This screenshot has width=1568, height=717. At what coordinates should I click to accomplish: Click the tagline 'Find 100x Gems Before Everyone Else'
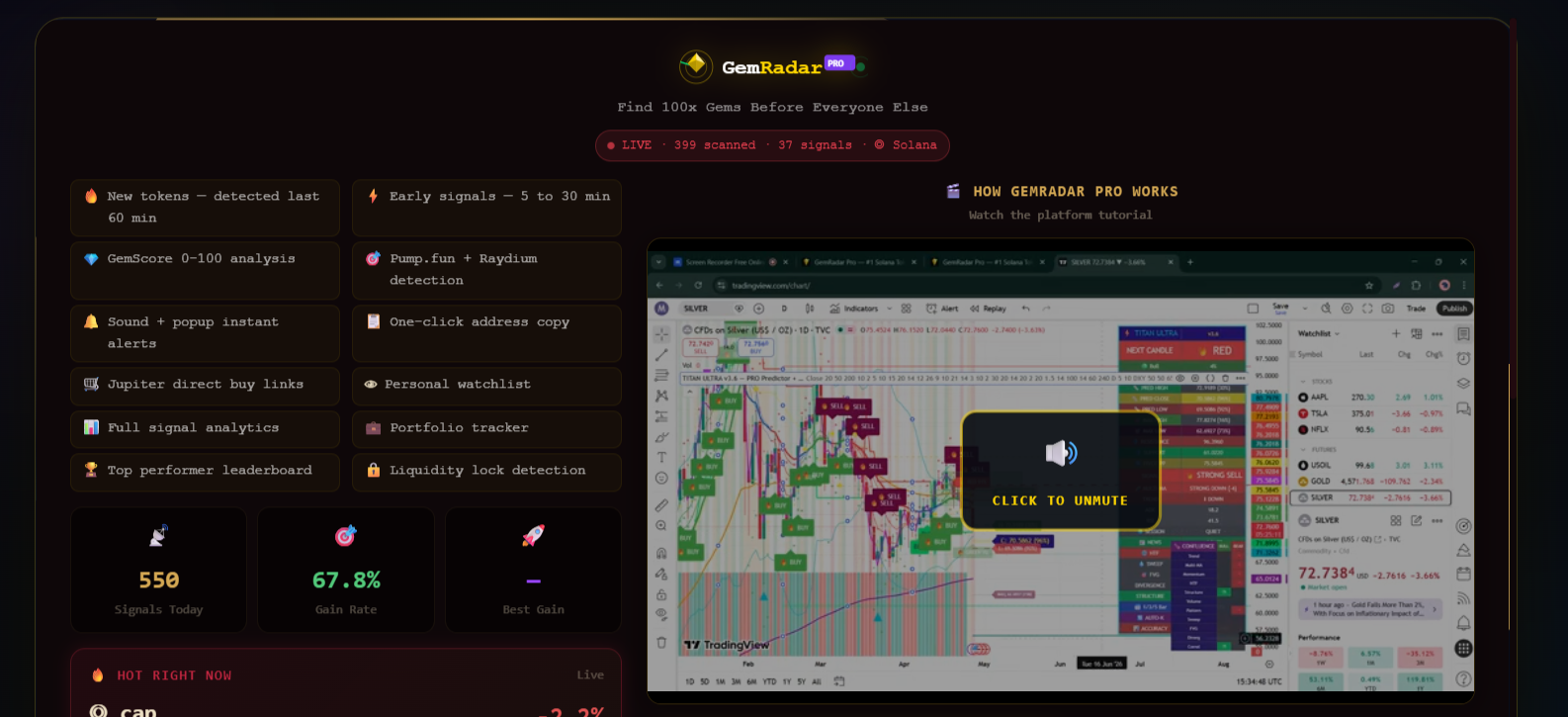pyautogui.click(x=773, y=107)
